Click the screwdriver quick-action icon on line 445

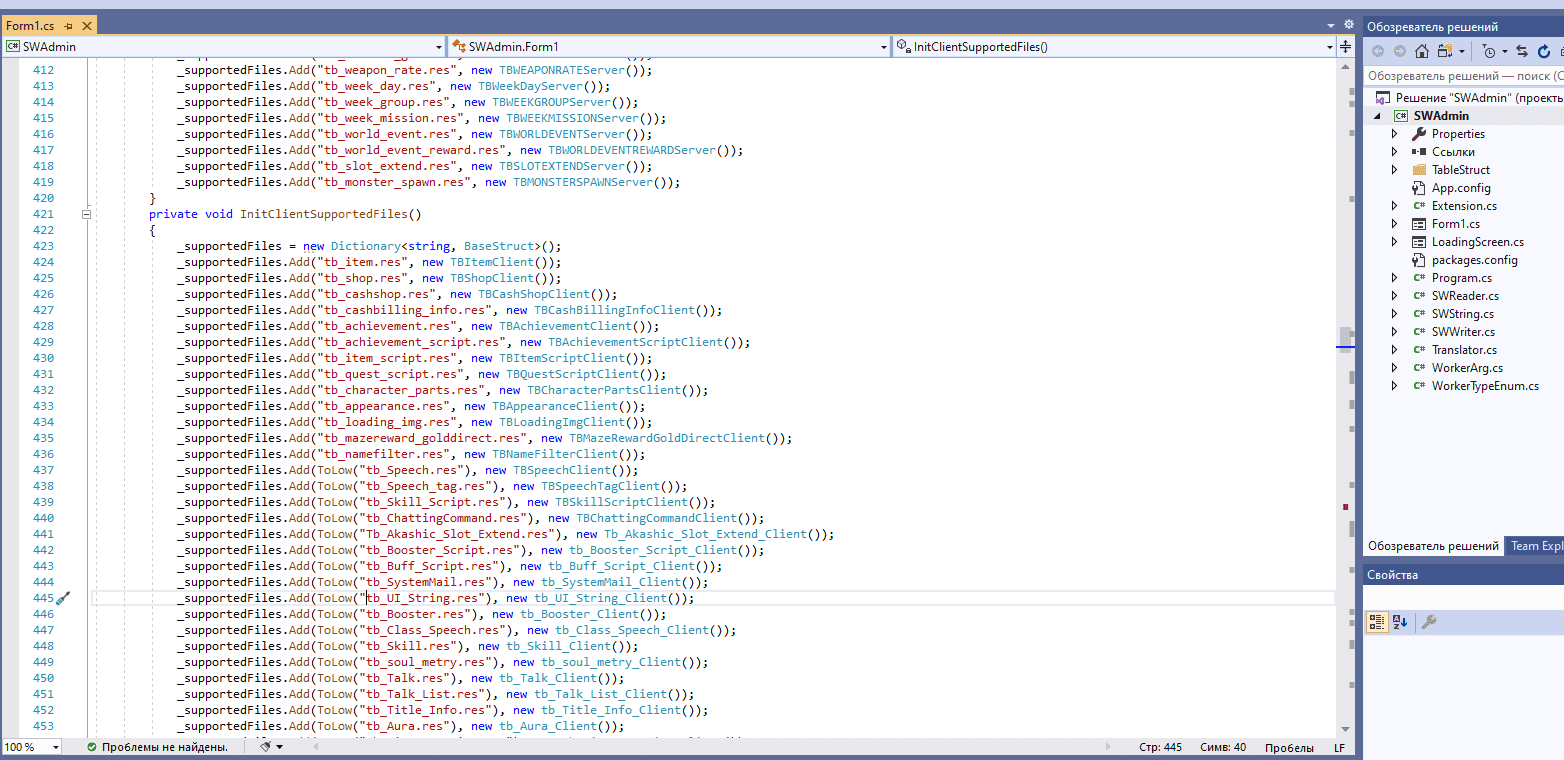pyautogui.click(x=63, y=598)
